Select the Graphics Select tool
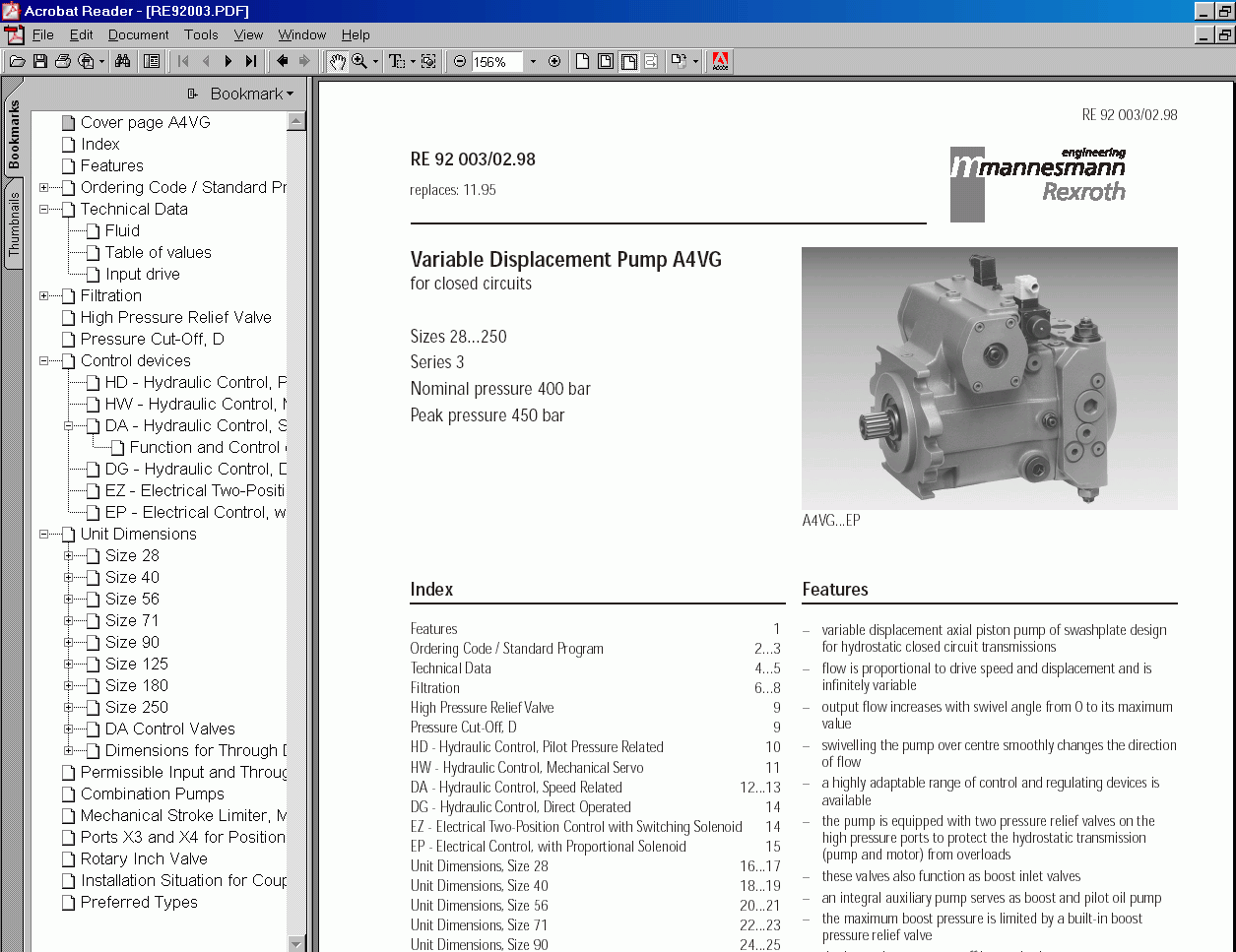 tap(428, 61)
